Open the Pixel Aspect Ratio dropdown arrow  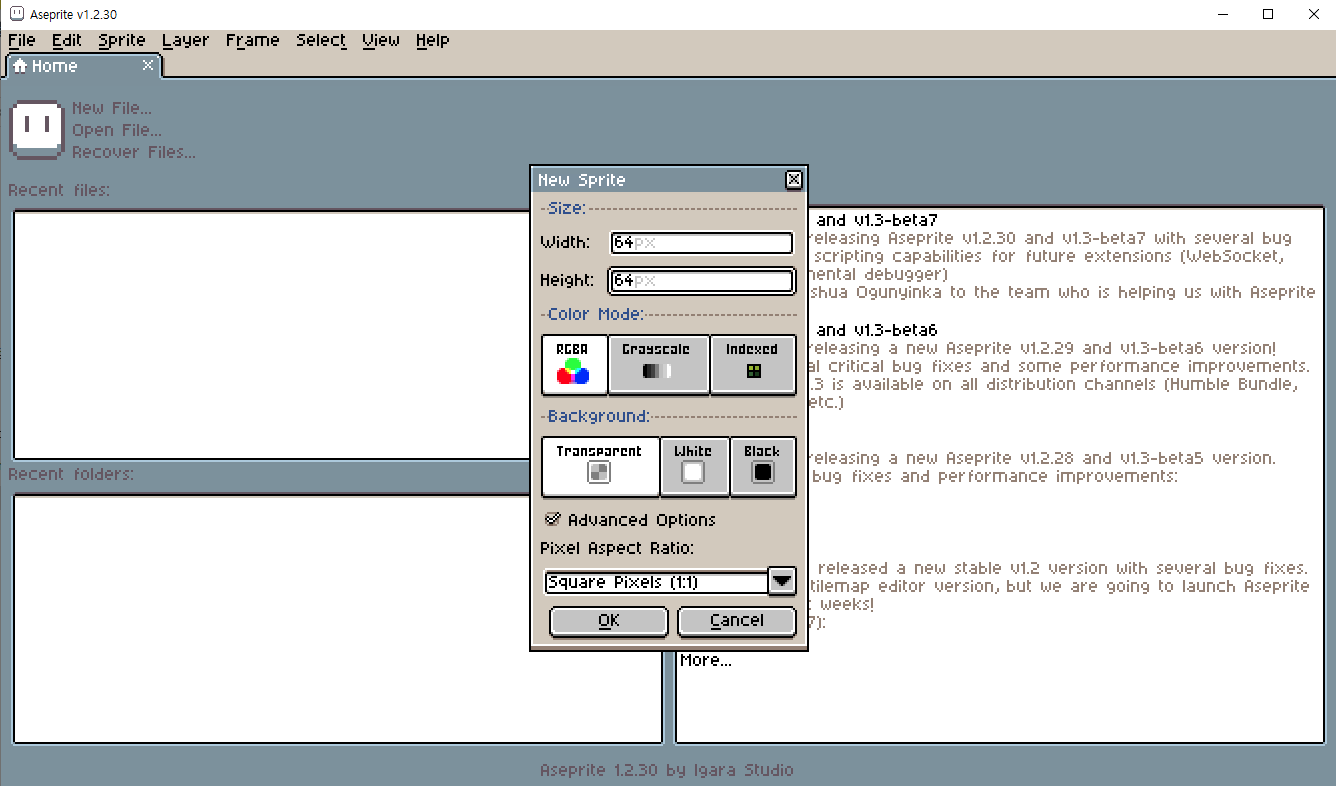782,581
